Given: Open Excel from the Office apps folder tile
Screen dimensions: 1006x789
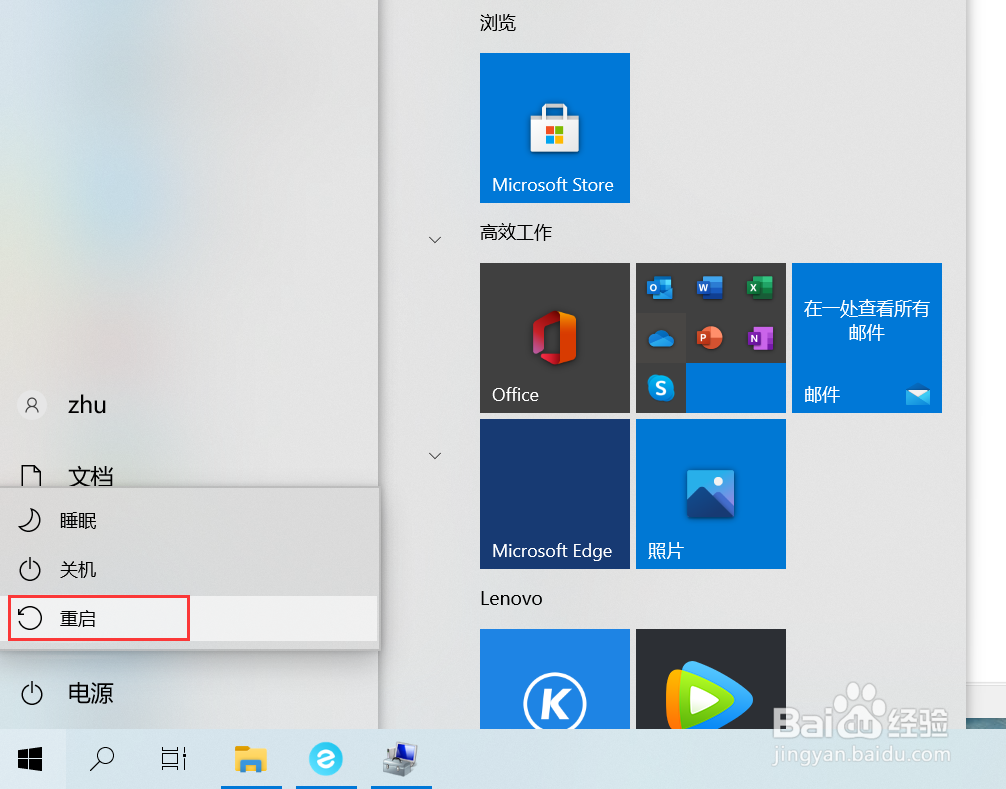Looking at the screenshot, I should [x=760, y=288].
